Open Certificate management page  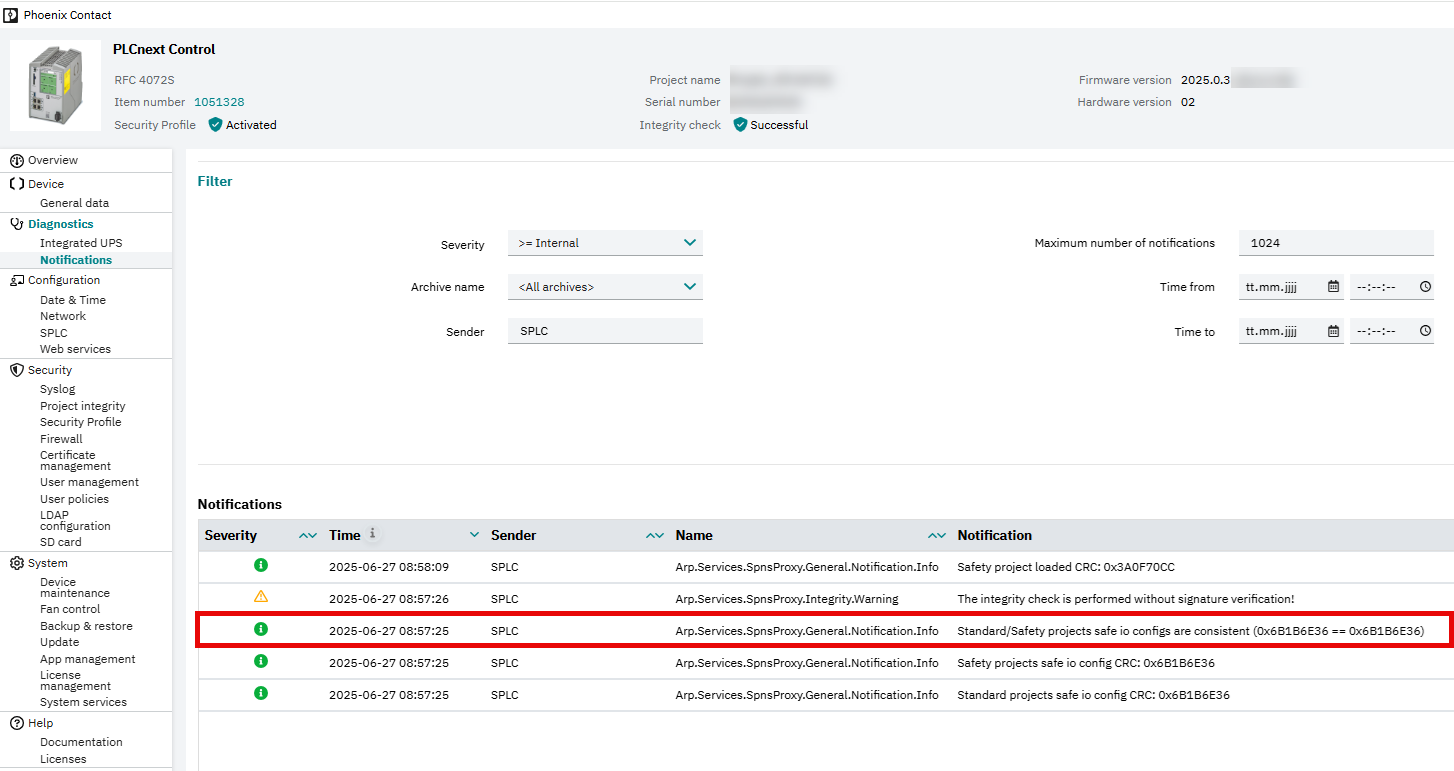click(75, 460)
